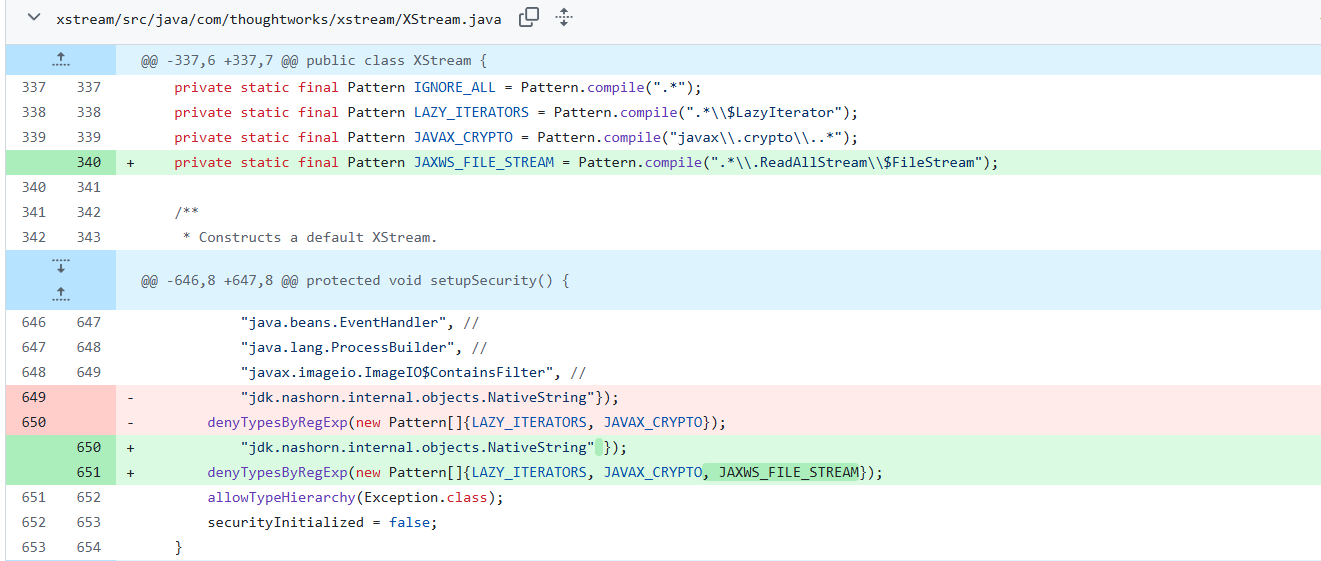Screen dimensions: 1321x561
Task: Expand lines above the -337,6 hunk
Action: click(60, 60)
